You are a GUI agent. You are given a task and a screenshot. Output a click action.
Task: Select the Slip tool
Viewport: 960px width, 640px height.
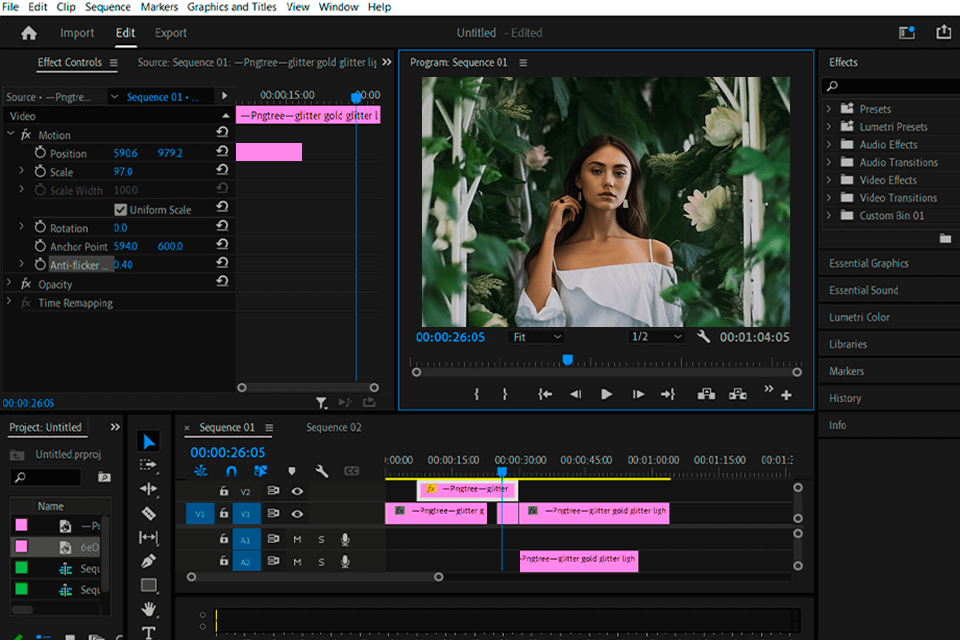pos(148,537)
